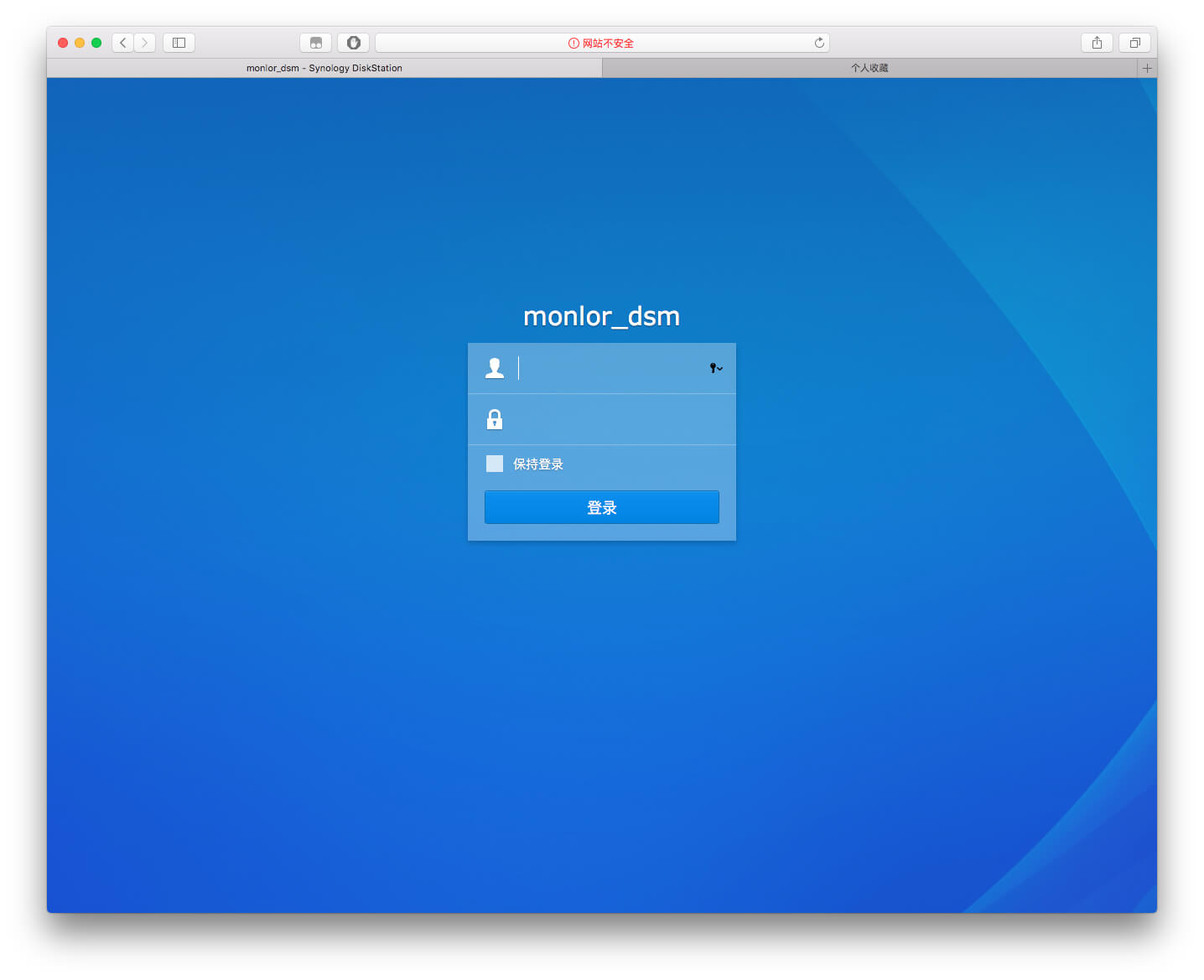Open the password autofill key dropdown

click(x=715, y=368)
